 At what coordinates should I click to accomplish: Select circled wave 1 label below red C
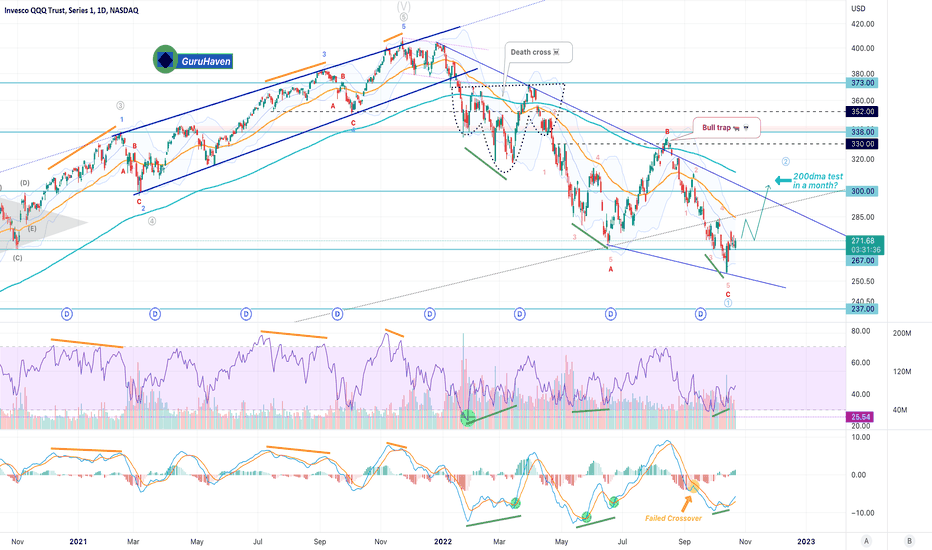[x=728, y=303]
